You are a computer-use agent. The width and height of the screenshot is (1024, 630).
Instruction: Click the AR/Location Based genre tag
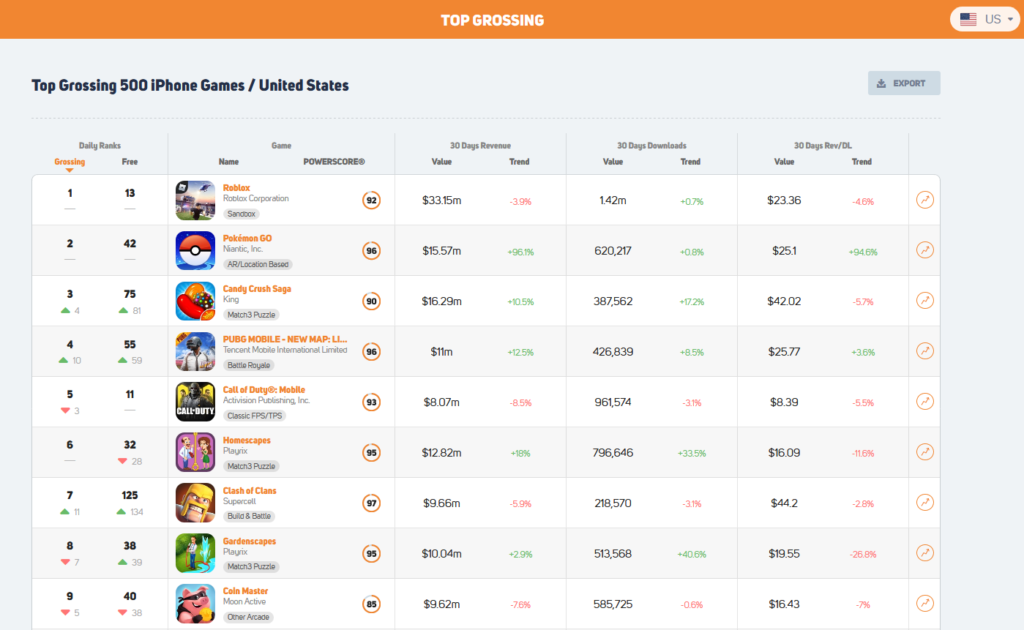click(x=258, y=264)
